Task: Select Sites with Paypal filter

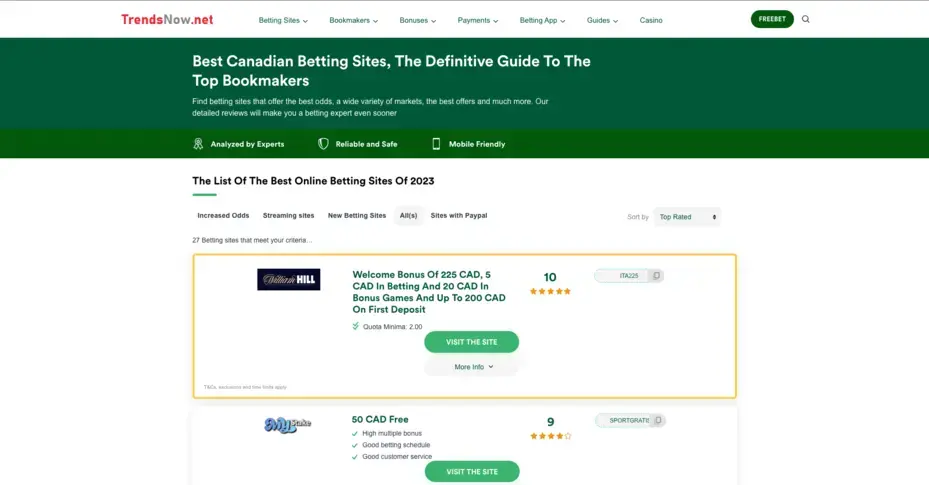Action: [x=459, y=216]
